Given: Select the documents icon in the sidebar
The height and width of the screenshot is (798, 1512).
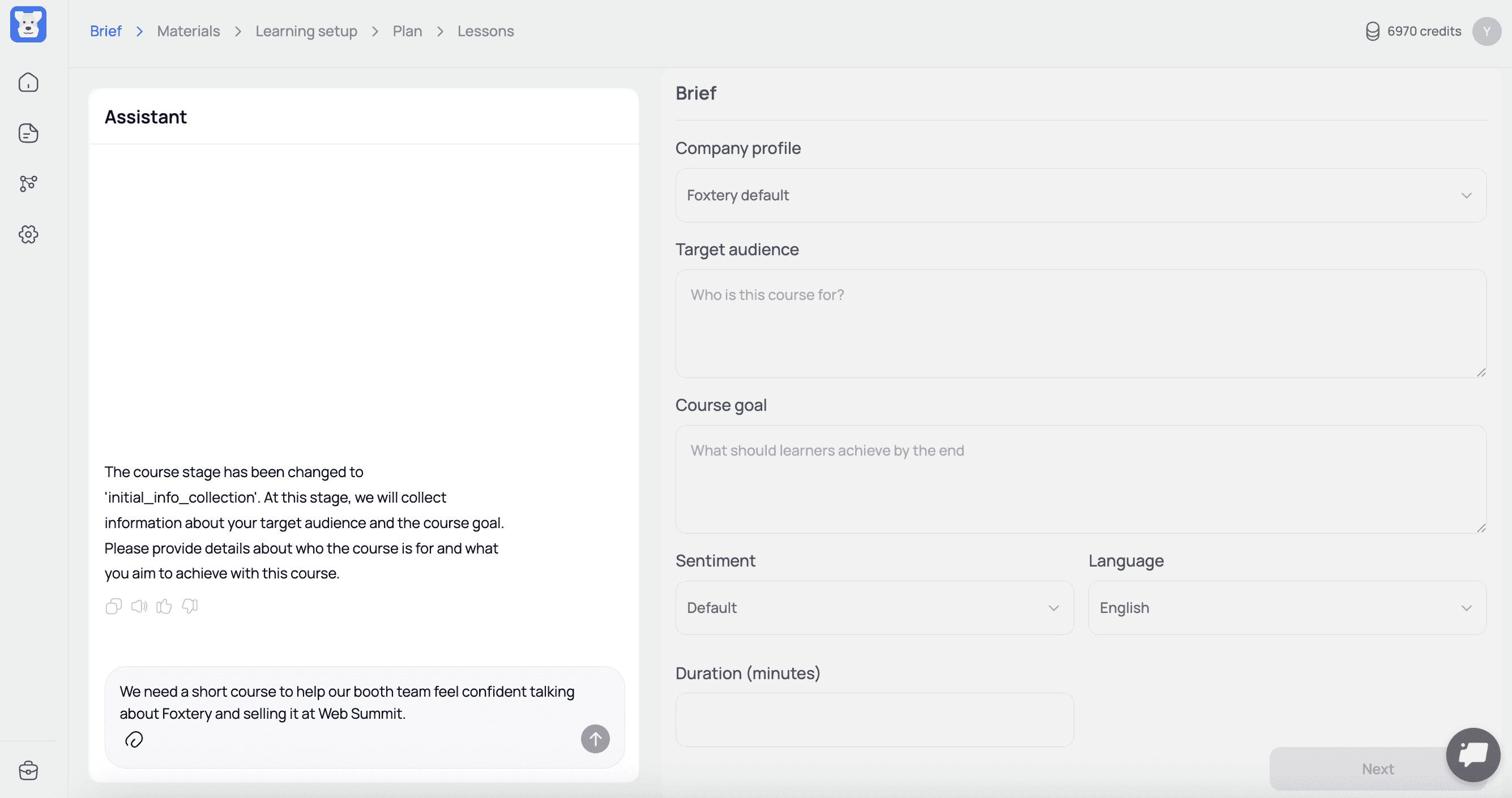Looking at the screenshot, I should coord(28,133).
